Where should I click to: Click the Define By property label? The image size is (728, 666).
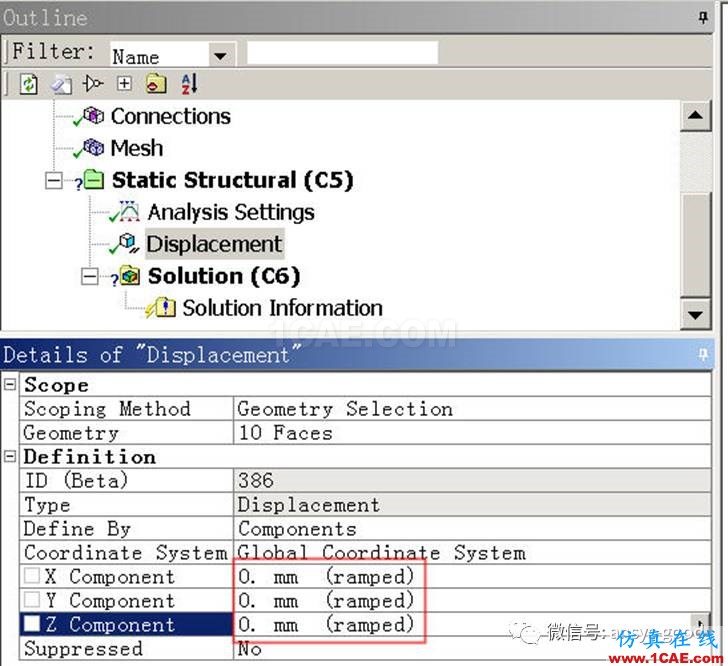[77, 529]
